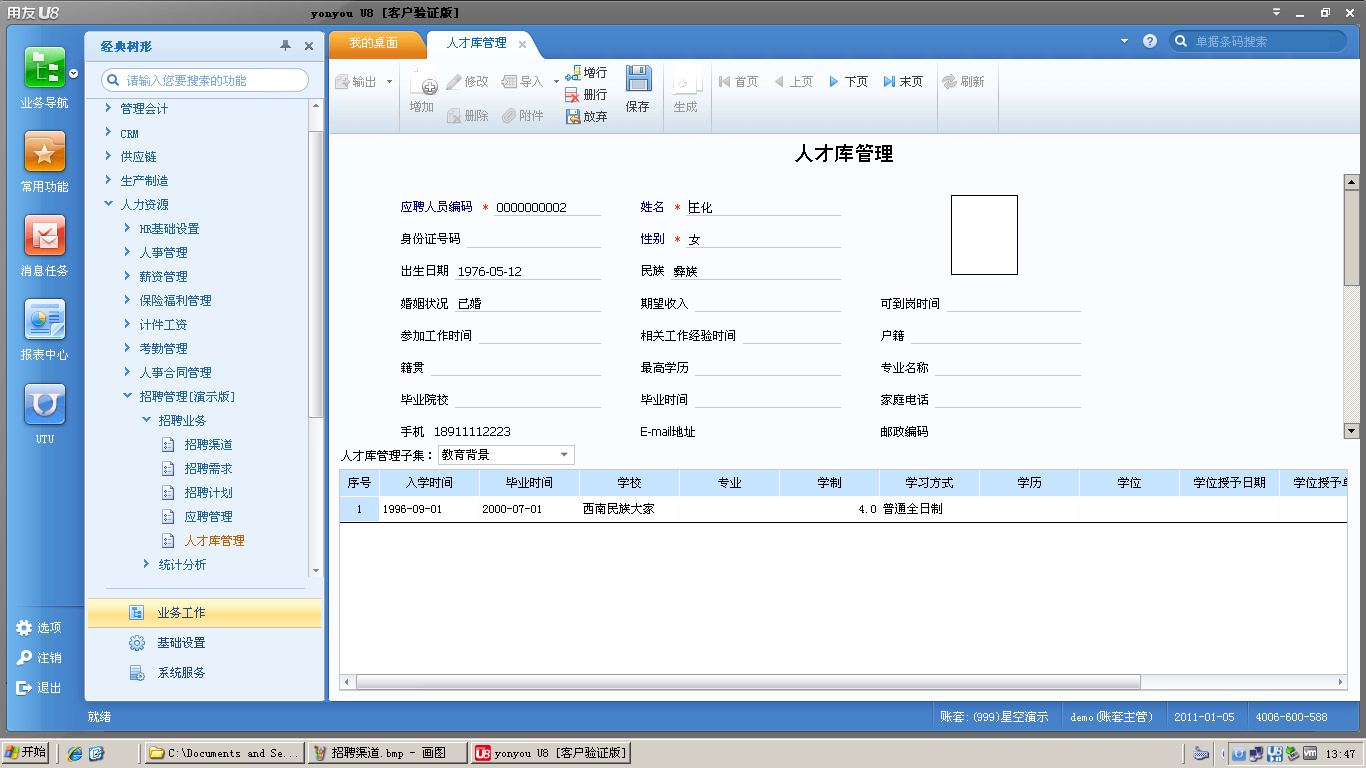Go to 首页 first record
Image resolution: width=1366 pixels, height=768 pixels.
pyautogui.click(x=738, y=82)
